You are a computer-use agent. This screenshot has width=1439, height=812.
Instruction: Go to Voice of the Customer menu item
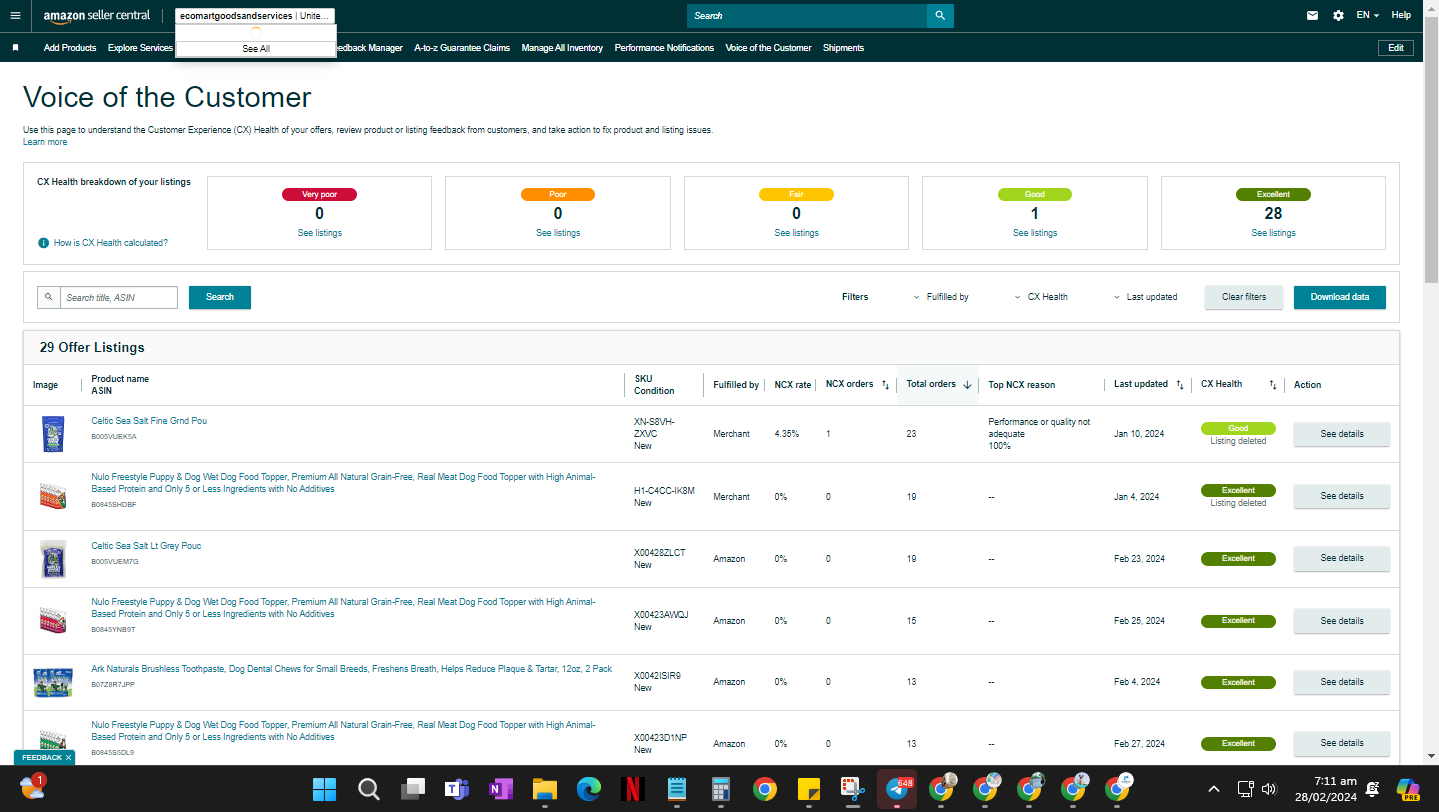click(x=768, y=48)
